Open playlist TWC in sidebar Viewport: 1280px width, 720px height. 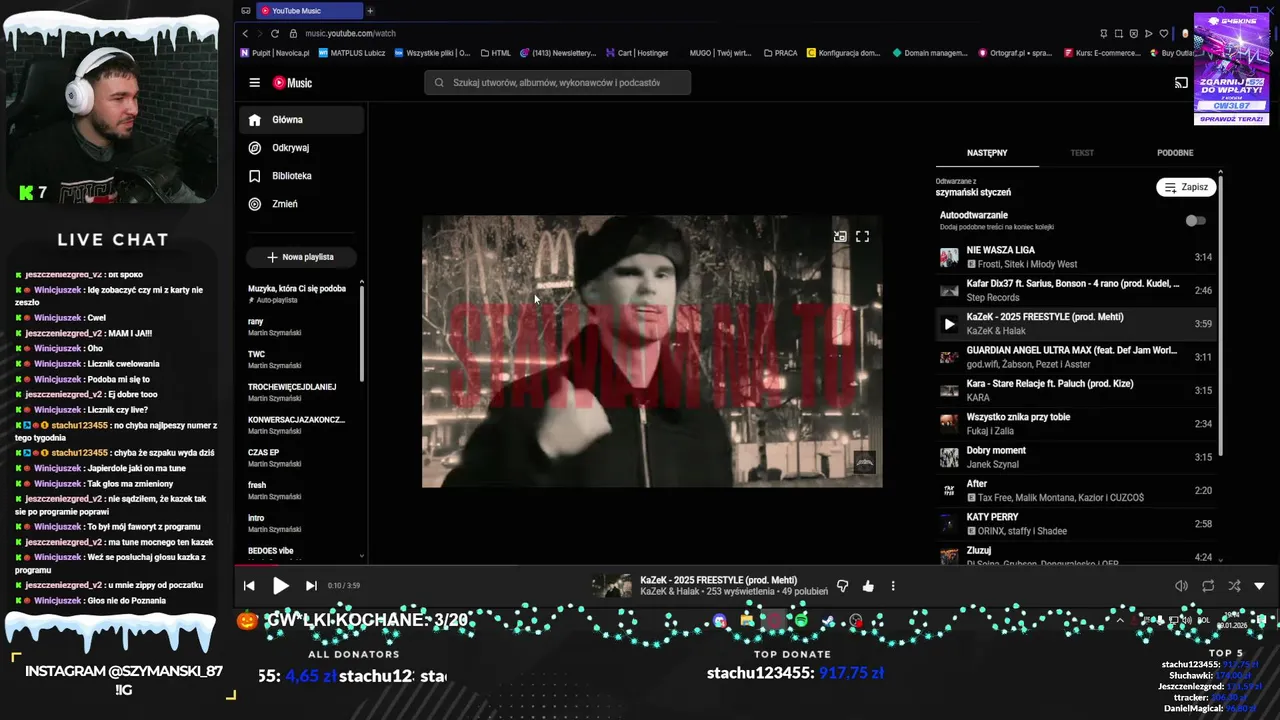pos(300,360)
